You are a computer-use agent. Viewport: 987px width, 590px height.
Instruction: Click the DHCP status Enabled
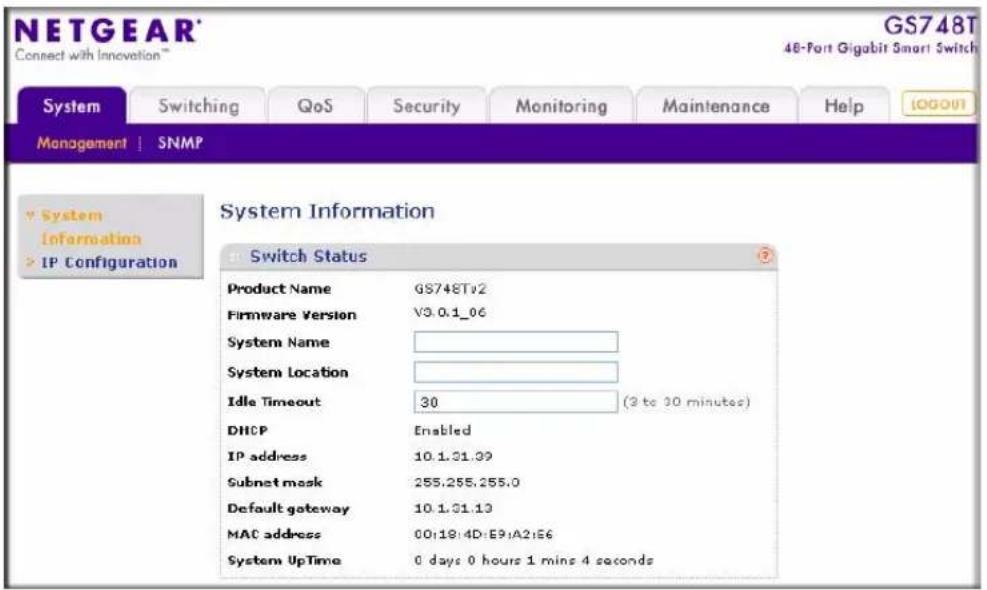pyautogui.click(x=443, y=431)
